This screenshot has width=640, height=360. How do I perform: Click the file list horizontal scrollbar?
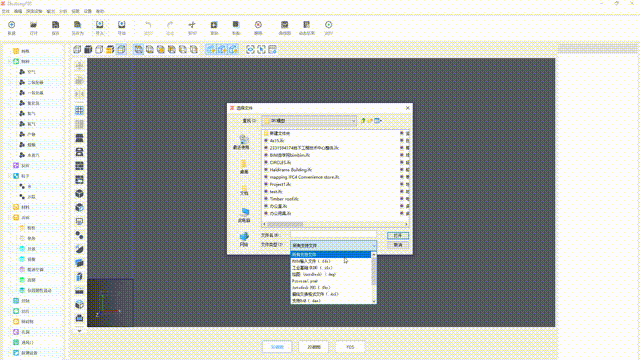coord(335,224)
